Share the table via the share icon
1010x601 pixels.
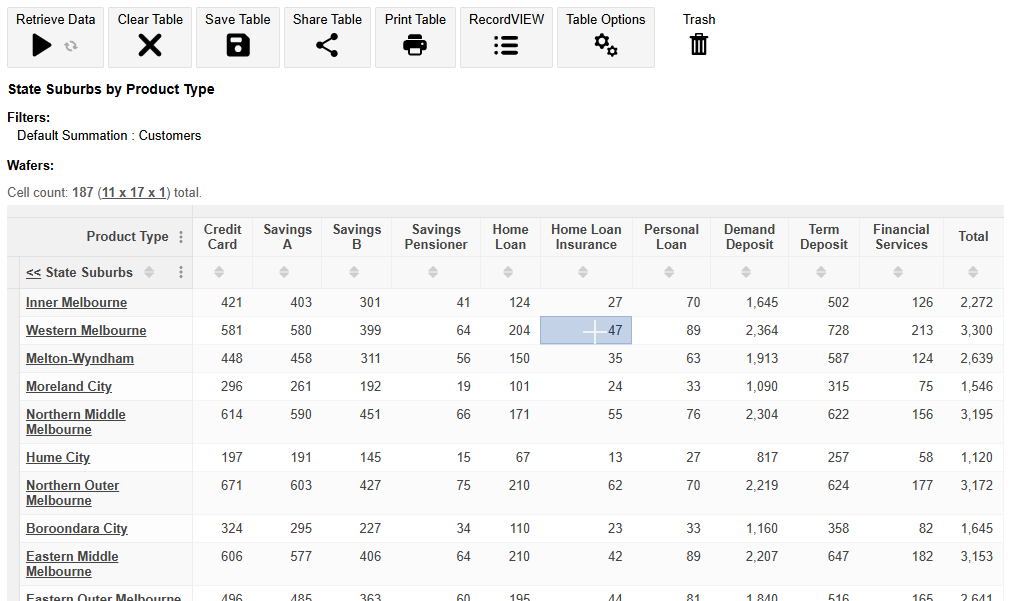pyautogui.click(x=327, y=44)
